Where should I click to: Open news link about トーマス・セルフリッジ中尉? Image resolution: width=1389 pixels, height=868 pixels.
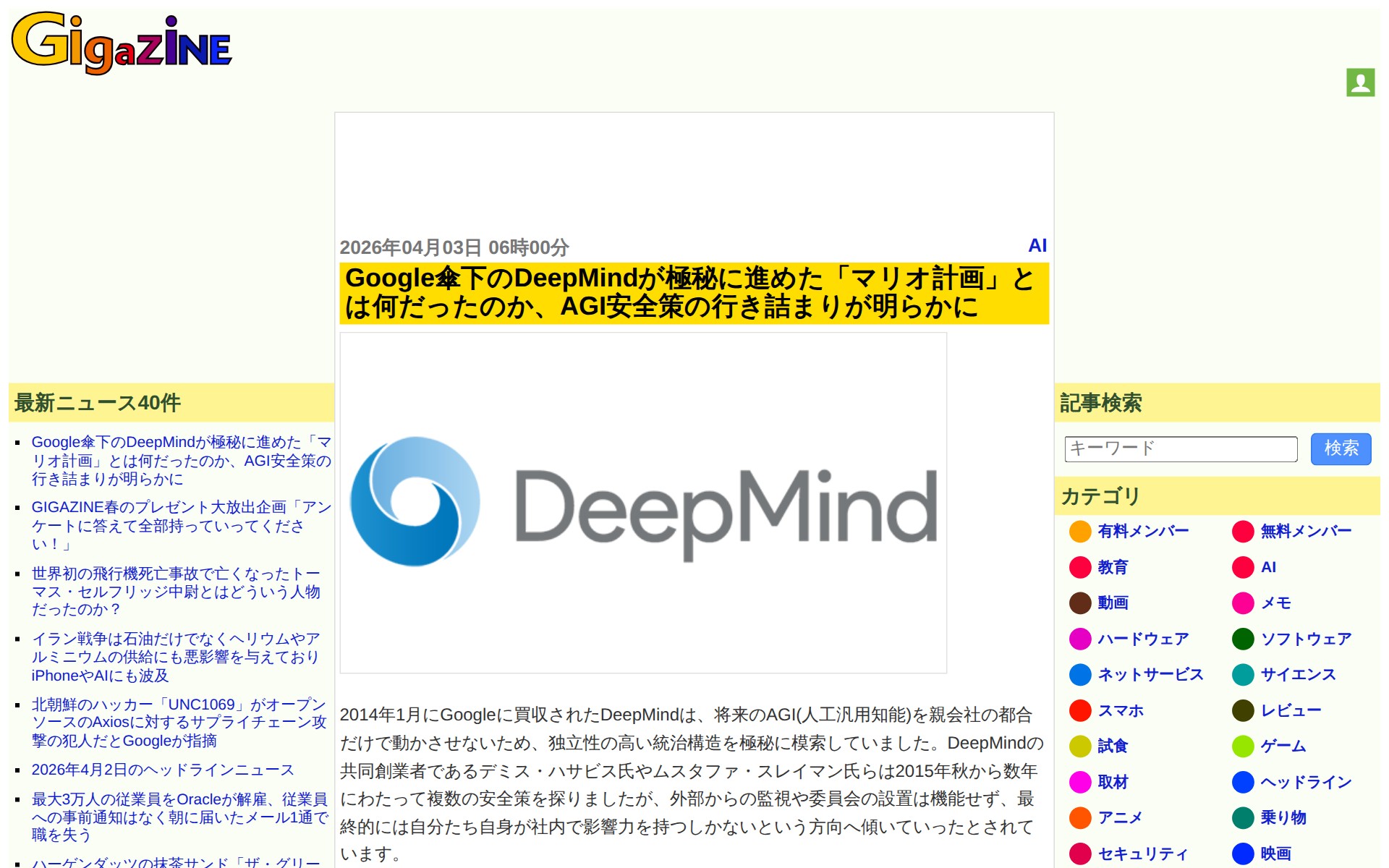click(176, 592)
